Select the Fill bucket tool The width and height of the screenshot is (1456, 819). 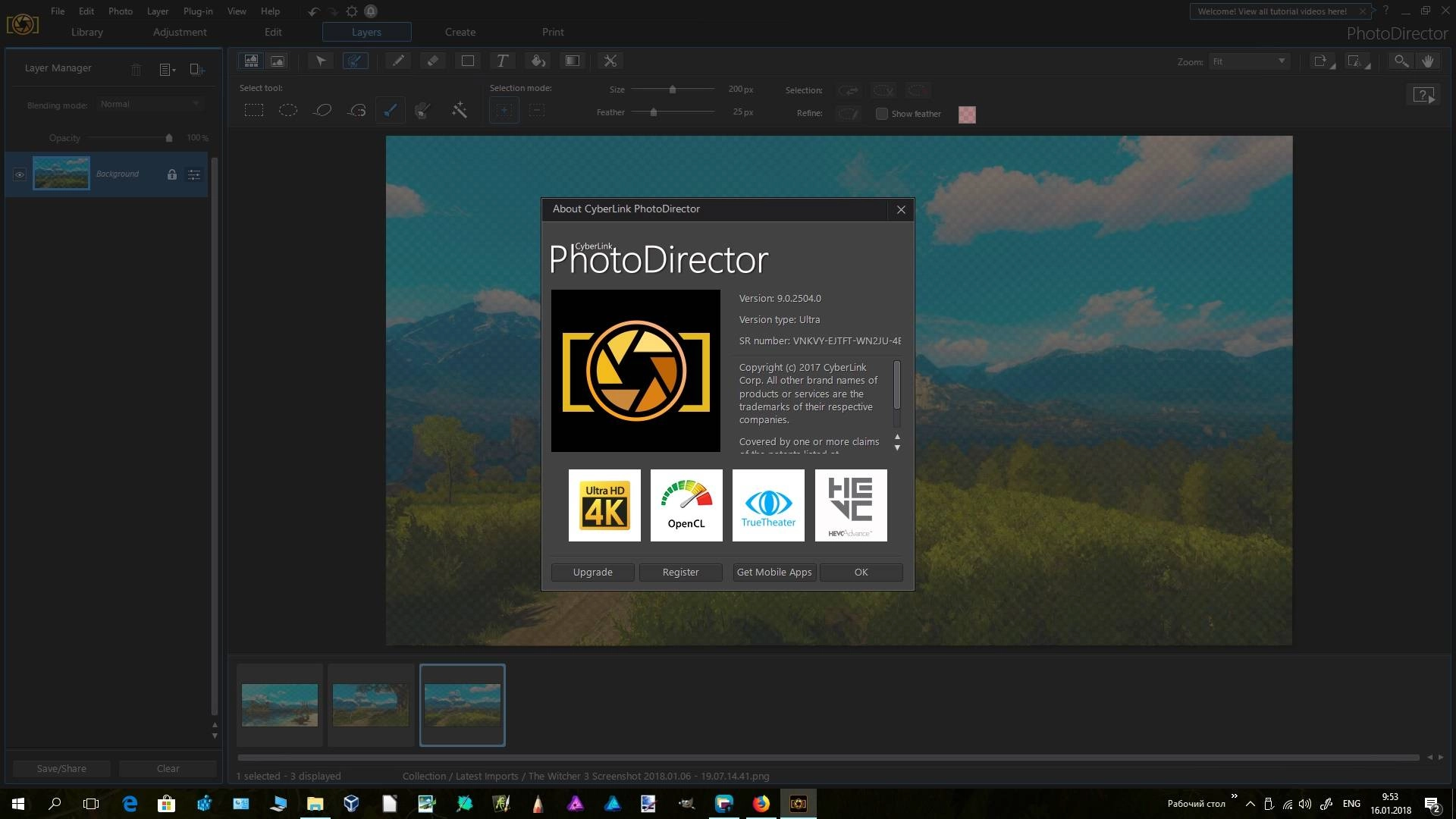(538, 61)
